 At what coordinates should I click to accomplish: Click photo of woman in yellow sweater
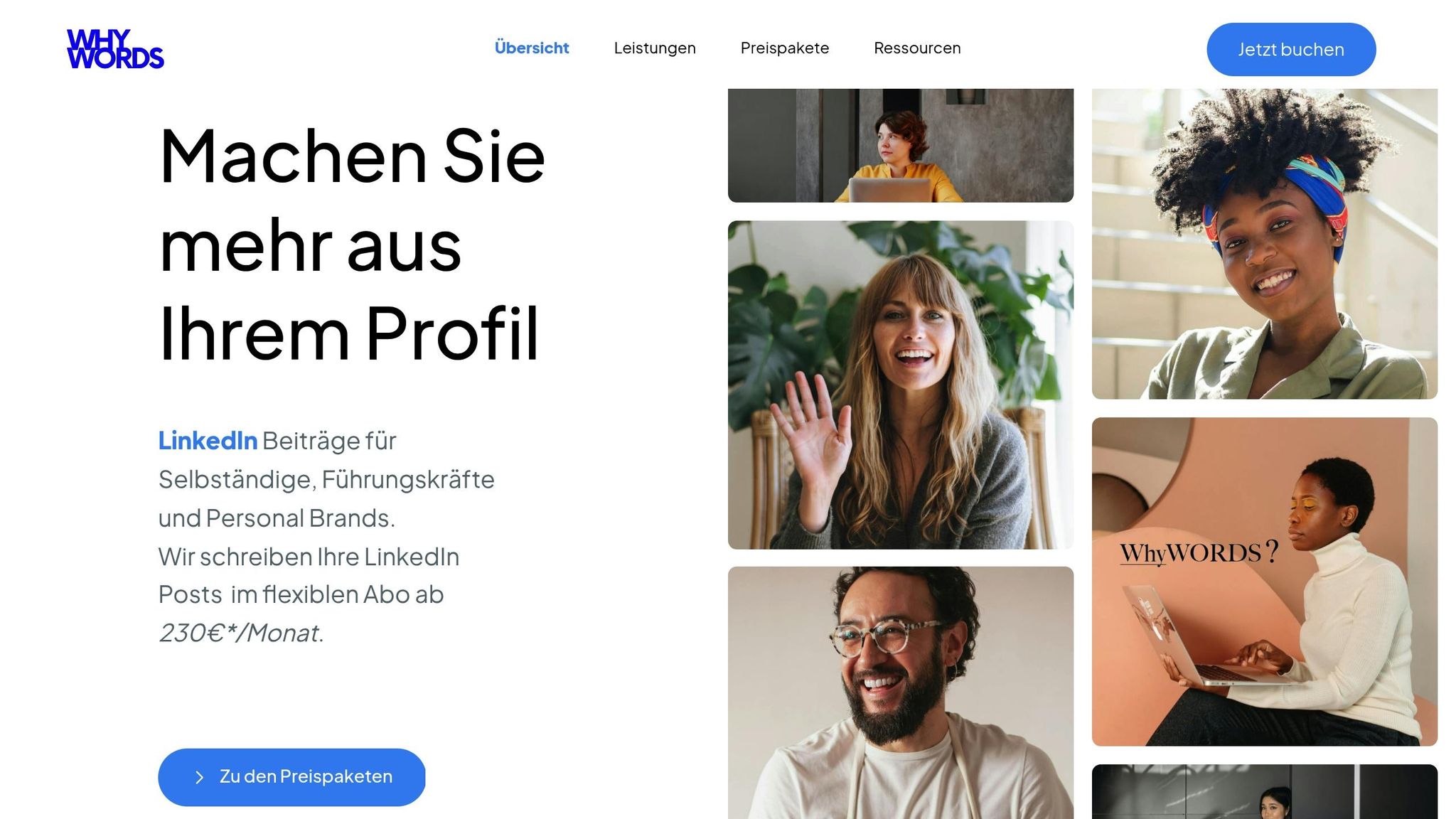(x=901, y=146)
